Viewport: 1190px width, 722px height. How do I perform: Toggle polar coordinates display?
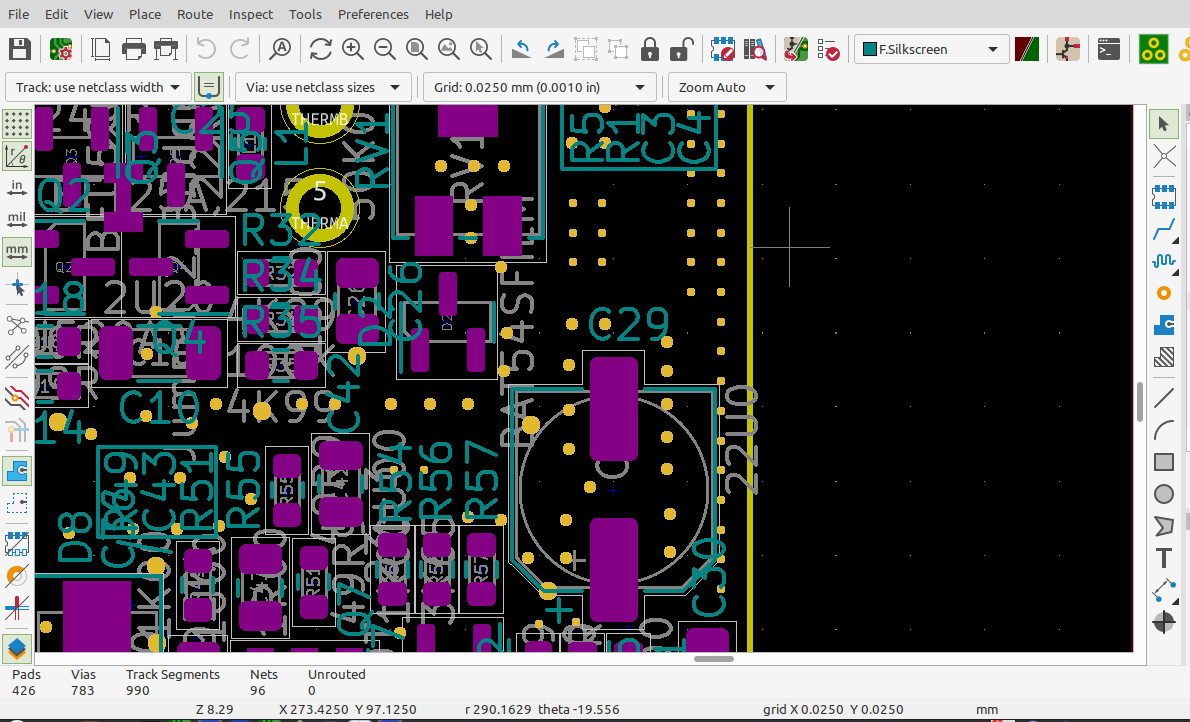[x=17, y=156]
